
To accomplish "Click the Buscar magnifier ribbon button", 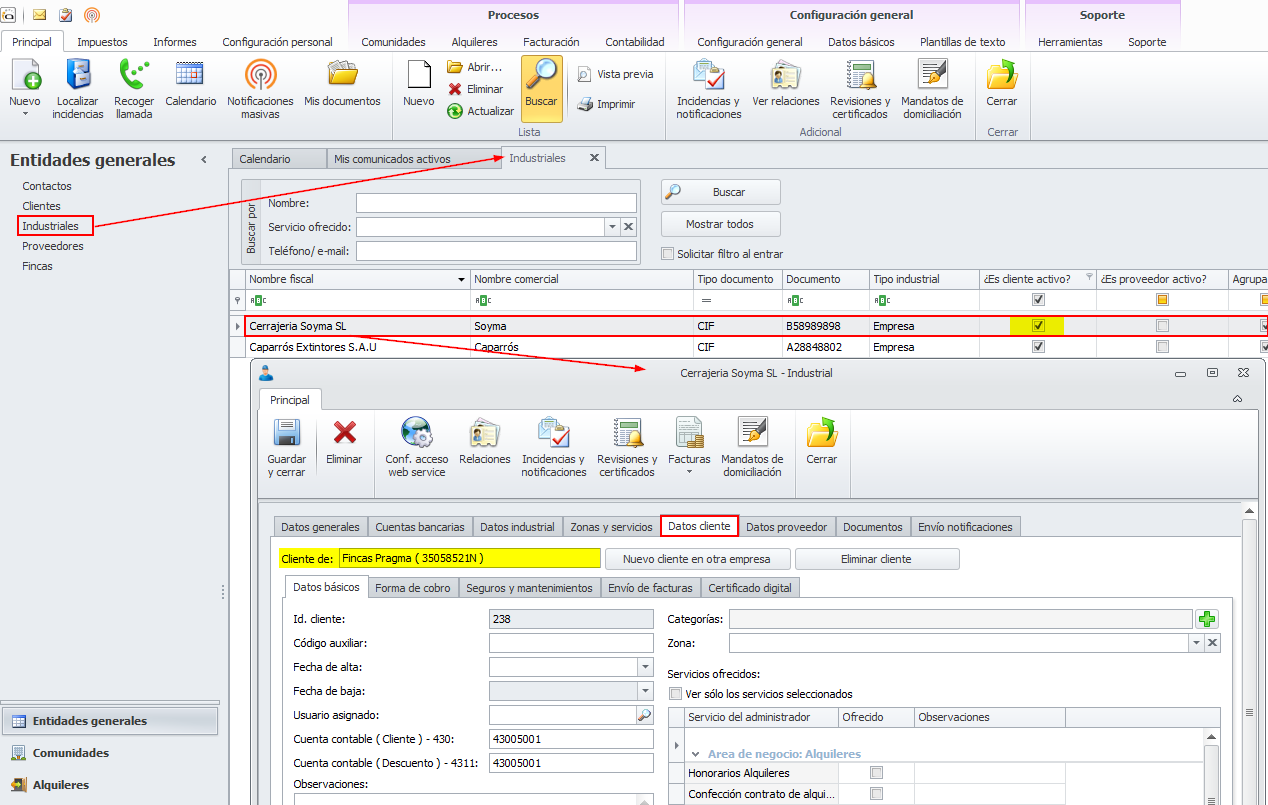I will pos(541,88).
